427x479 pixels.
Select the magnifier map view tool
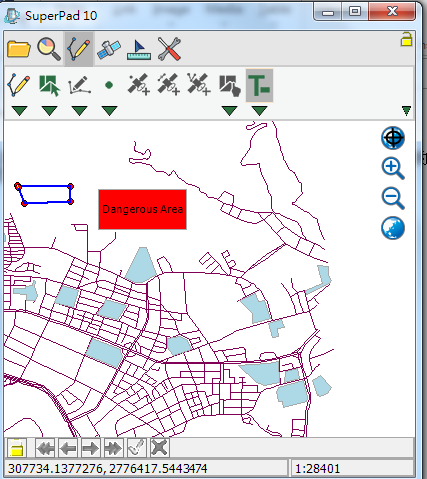(49, 49)
